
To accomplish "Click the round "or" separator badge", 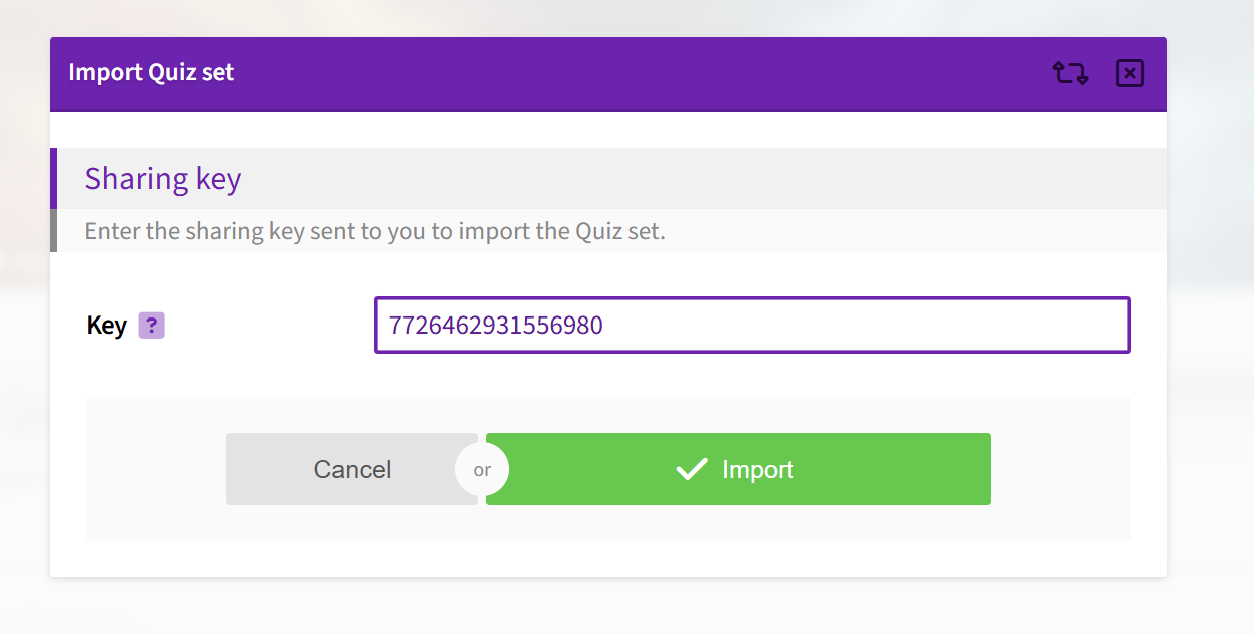I will tap(482, 469).
